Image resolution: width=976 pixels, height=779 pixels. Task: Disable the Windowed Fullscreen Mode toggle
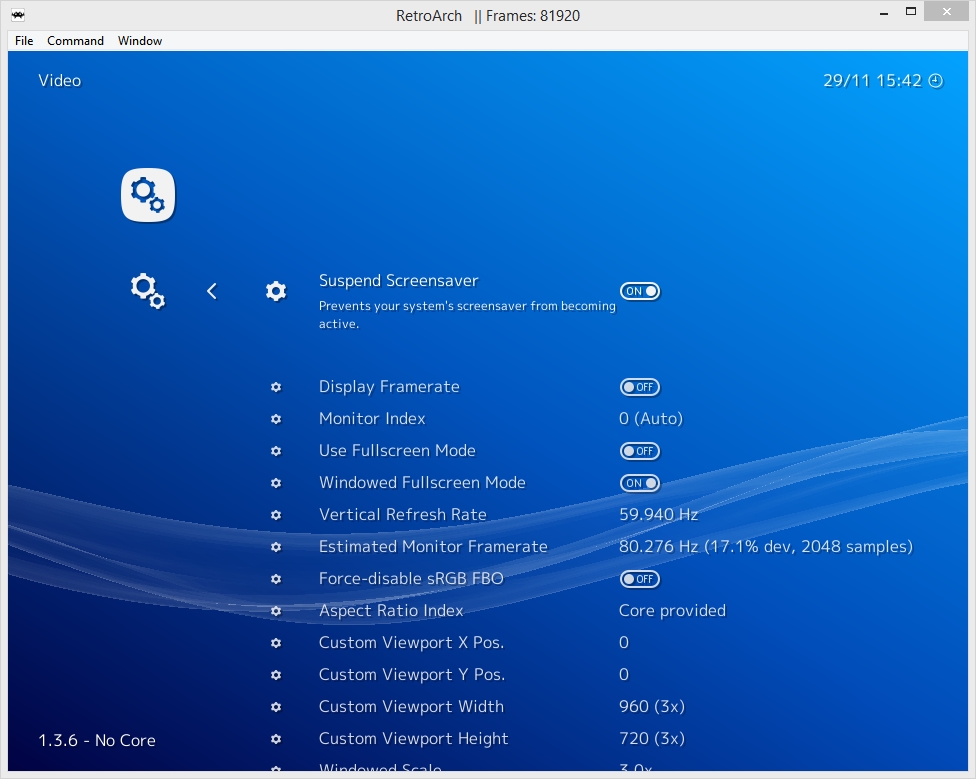[639, 483]
